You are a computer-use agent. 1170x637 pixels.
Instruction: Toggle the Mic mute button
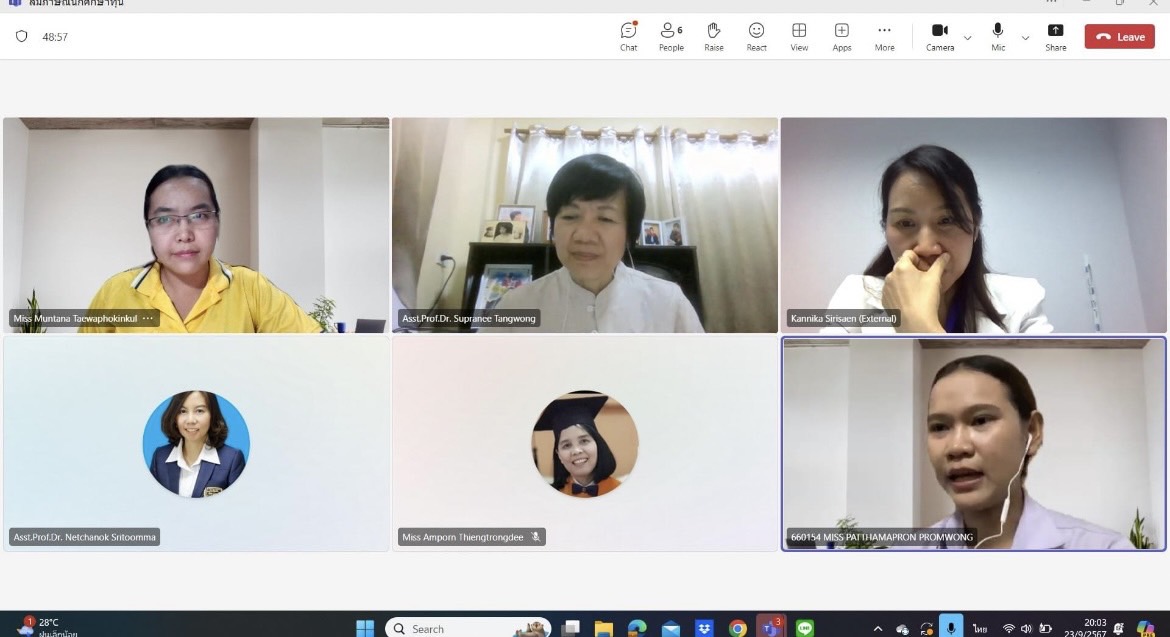click(997, 36)
